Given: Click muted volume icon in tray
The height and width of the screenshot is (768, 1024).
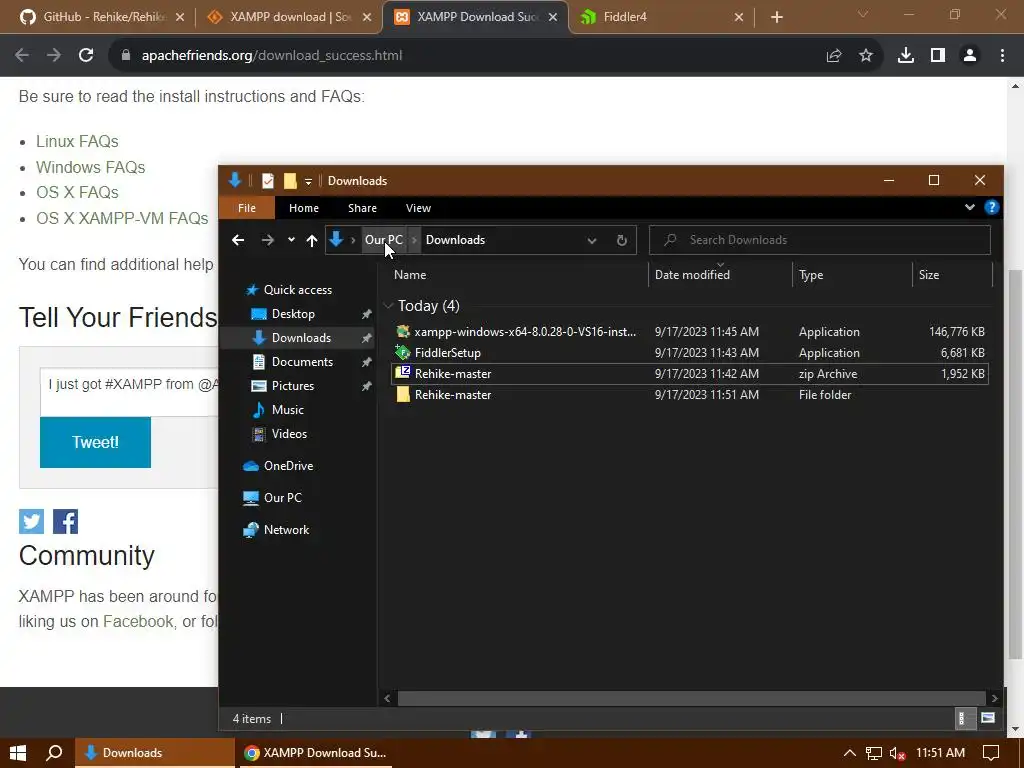Looking at the screenshot, I should click(897, 754).
